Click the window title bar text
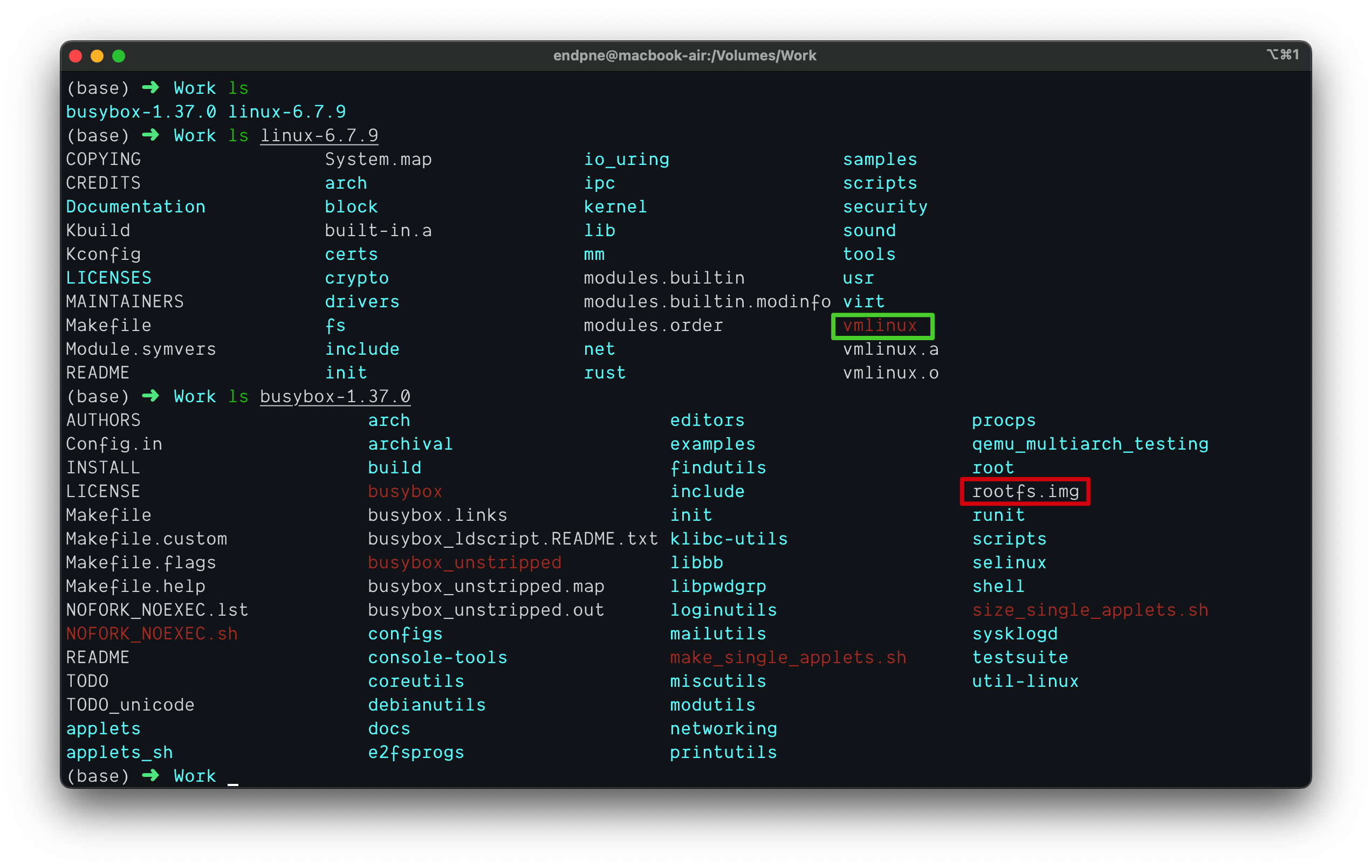 click(684, 56)
